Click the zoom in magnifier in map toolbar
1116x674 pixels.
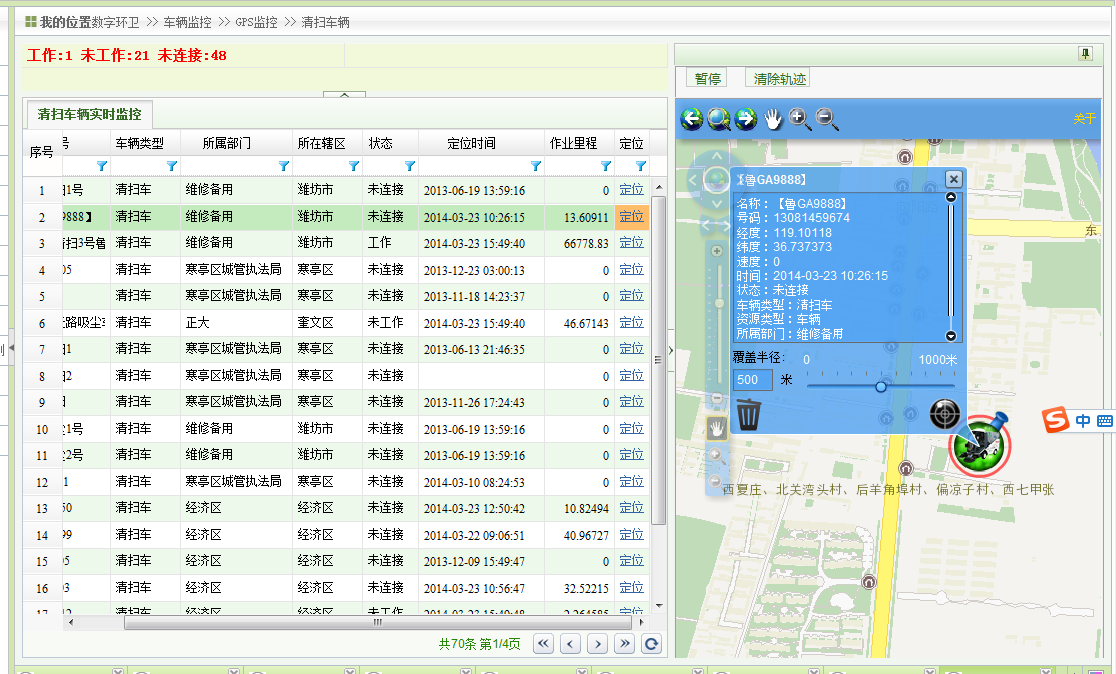[x=800, y=119]
